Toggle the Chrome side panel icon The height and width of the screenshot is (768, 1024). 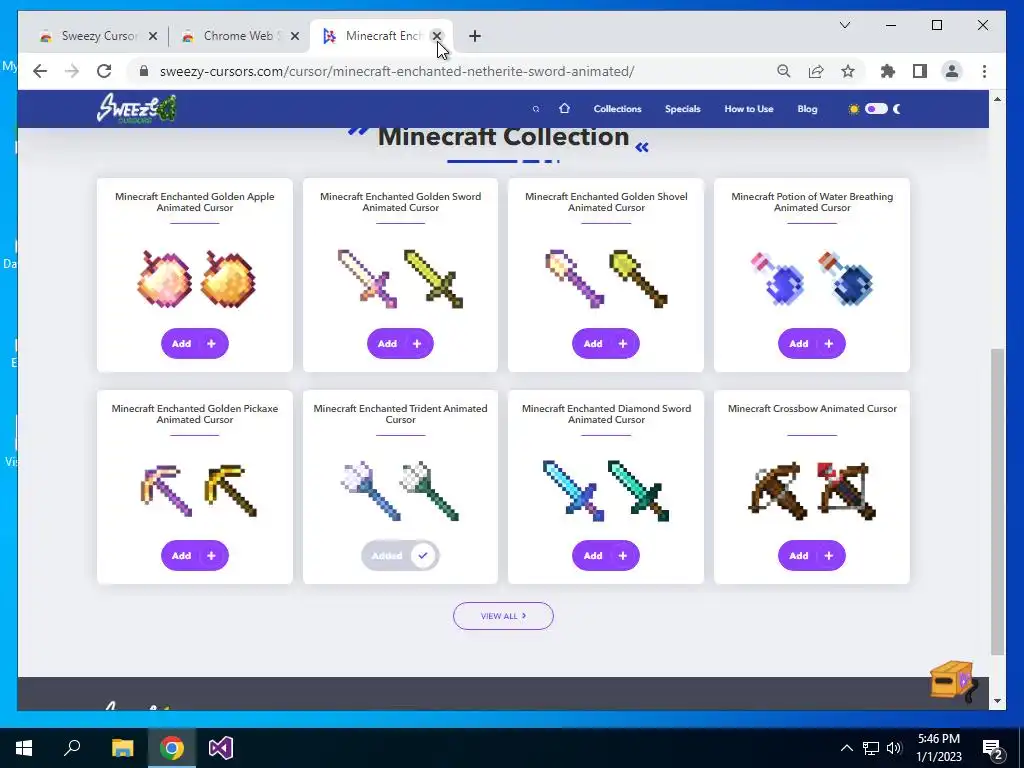[920, 71]
